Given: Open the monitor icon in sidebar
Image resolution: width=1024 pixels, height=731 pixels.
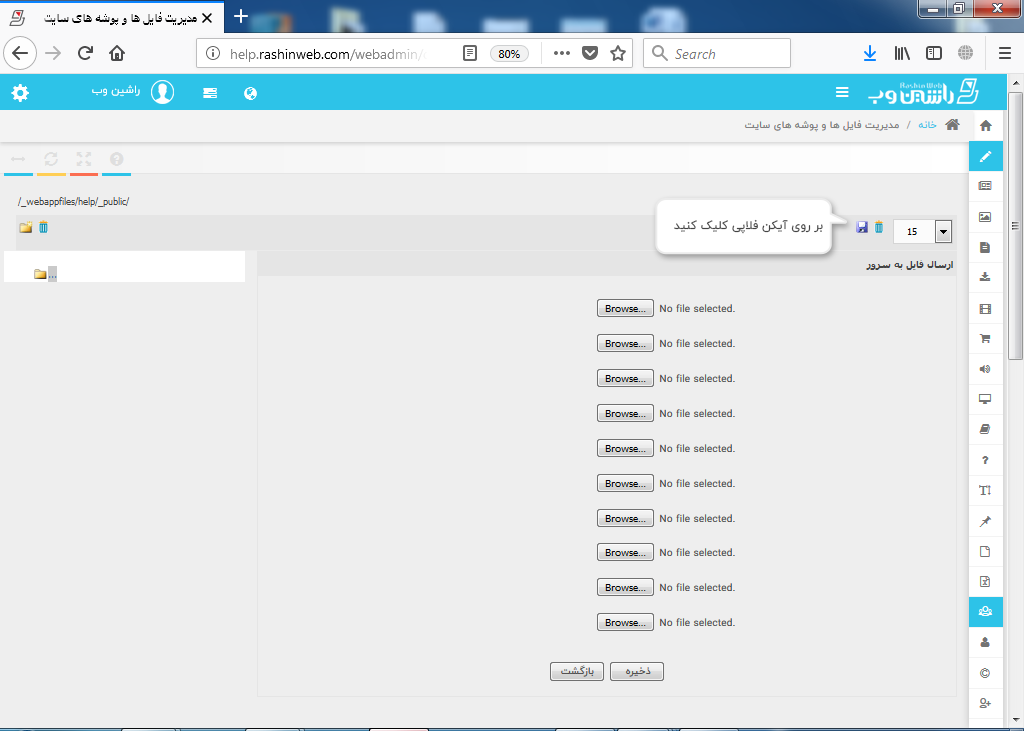Looking at the screenshot, I should (x=985, y=399).
